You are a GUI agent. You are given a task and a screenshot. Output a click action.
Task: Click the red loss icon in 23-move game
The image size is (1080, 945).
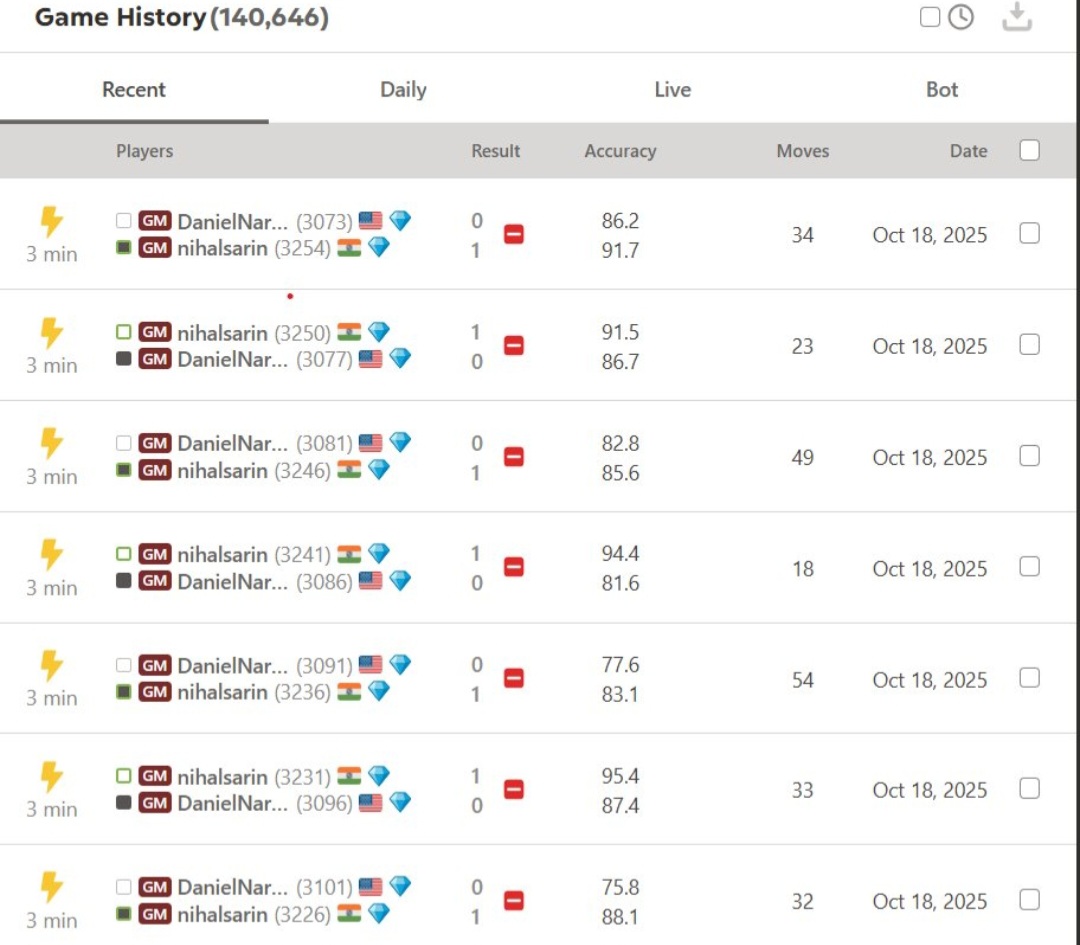pyautogui.click(x=514, y=345)
